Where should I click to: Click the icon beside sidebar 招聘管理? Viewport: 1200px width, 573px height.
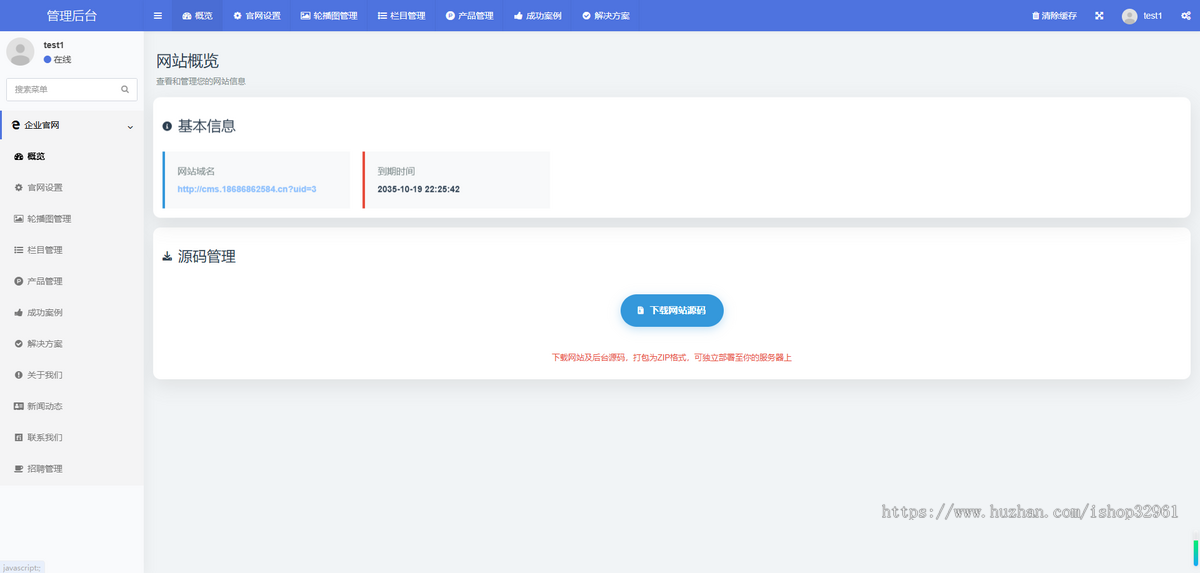pos(19,469)
